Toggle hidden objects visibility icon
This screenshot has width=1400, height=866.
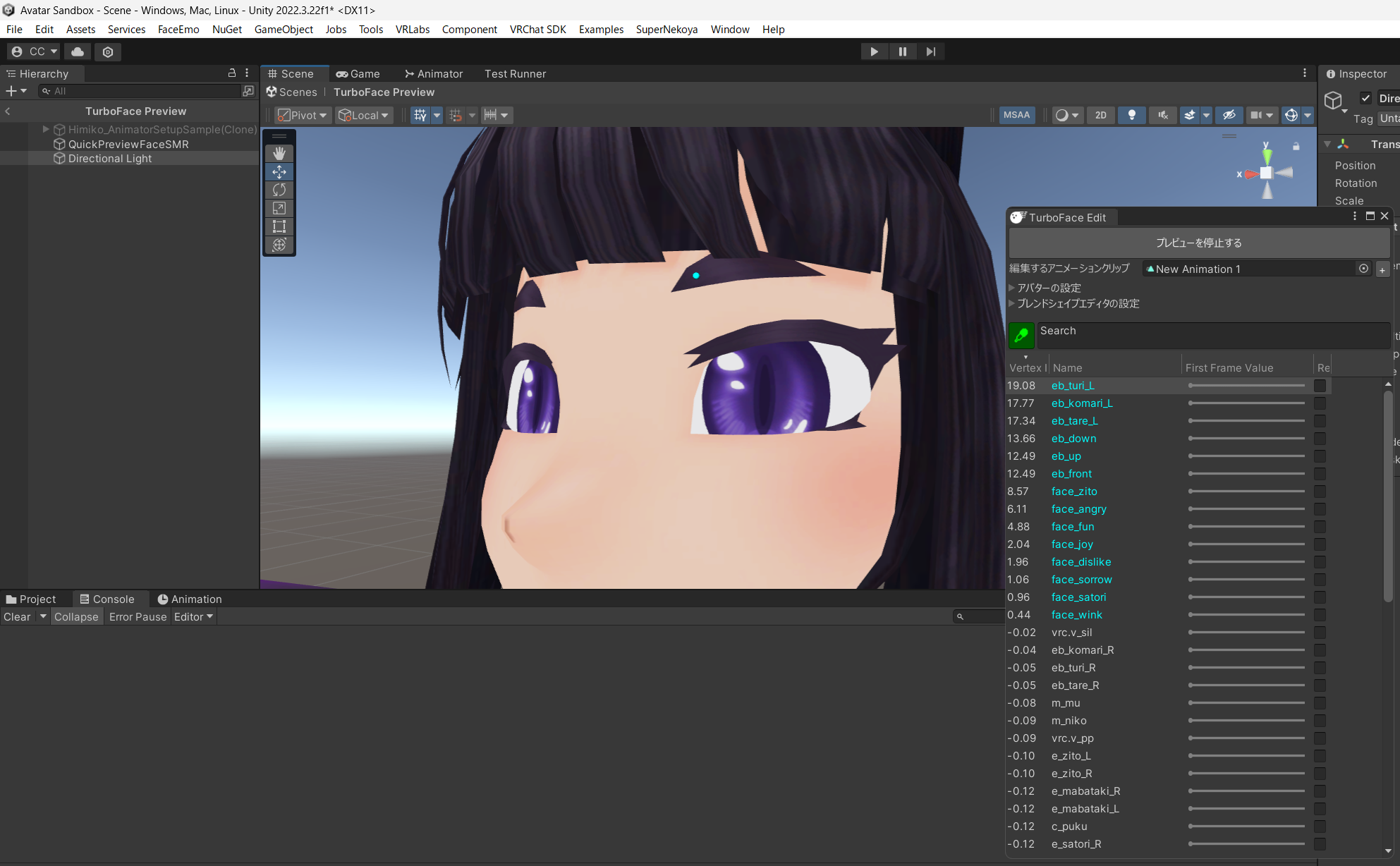(1229, 115)
